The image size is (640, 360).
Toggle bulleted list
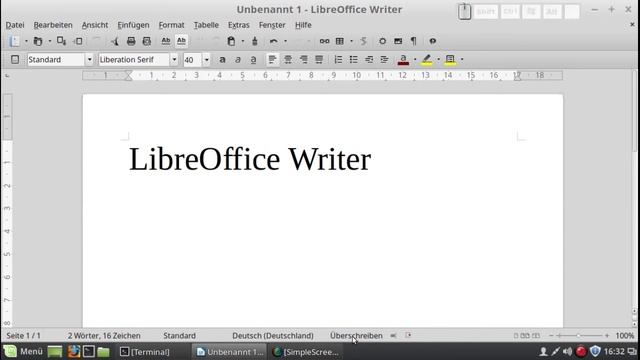353,60
